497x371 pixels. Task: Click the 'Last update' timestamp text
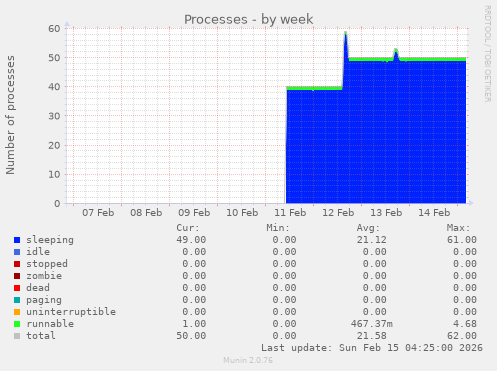372,348
